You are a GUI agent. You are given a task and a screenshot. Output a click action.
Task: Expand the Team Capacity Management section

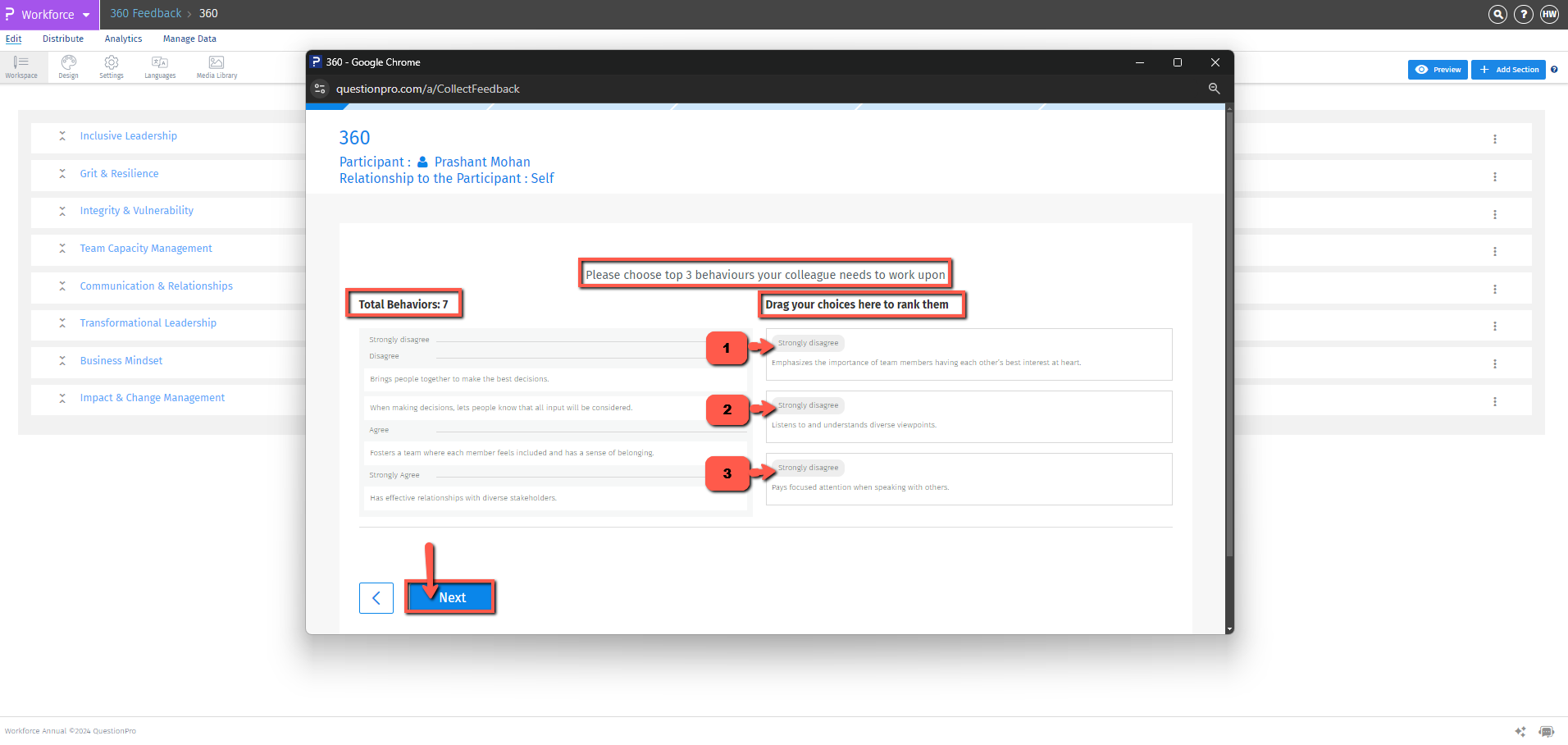[x=62, y=249]
